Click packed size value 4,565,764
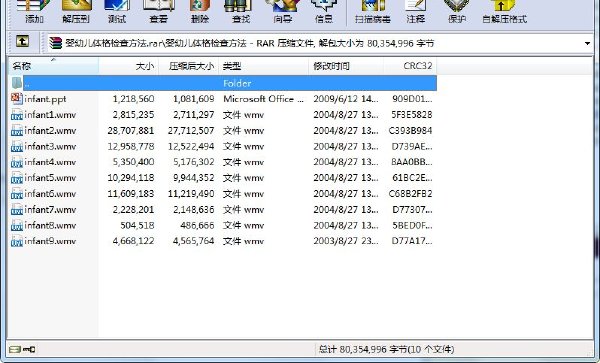Screen dimensions: 600x363 click(194, 241)
